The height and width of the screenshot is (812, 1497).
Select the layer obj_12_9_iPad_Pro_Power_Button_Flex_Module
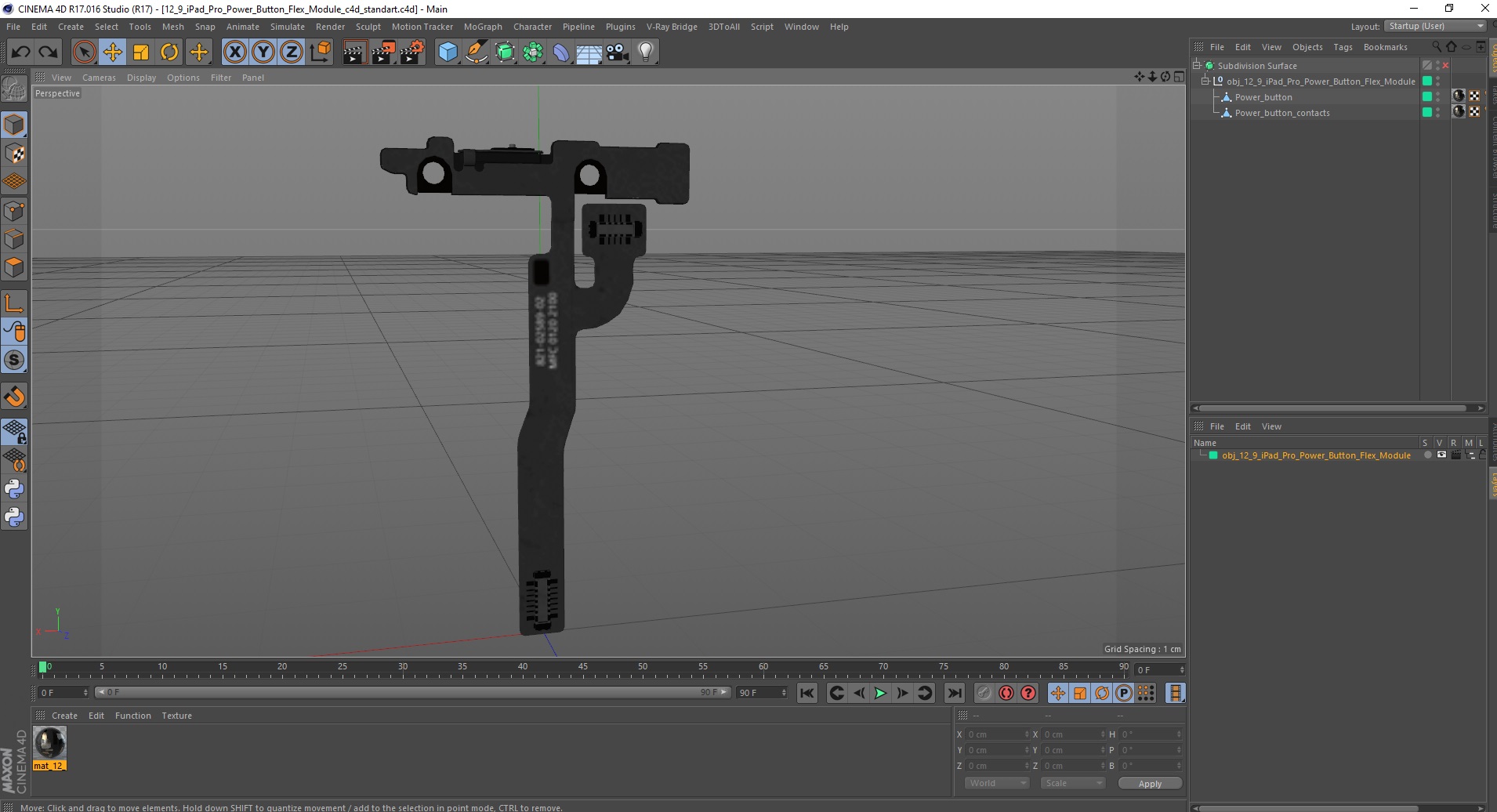[x=1316, y=455]
